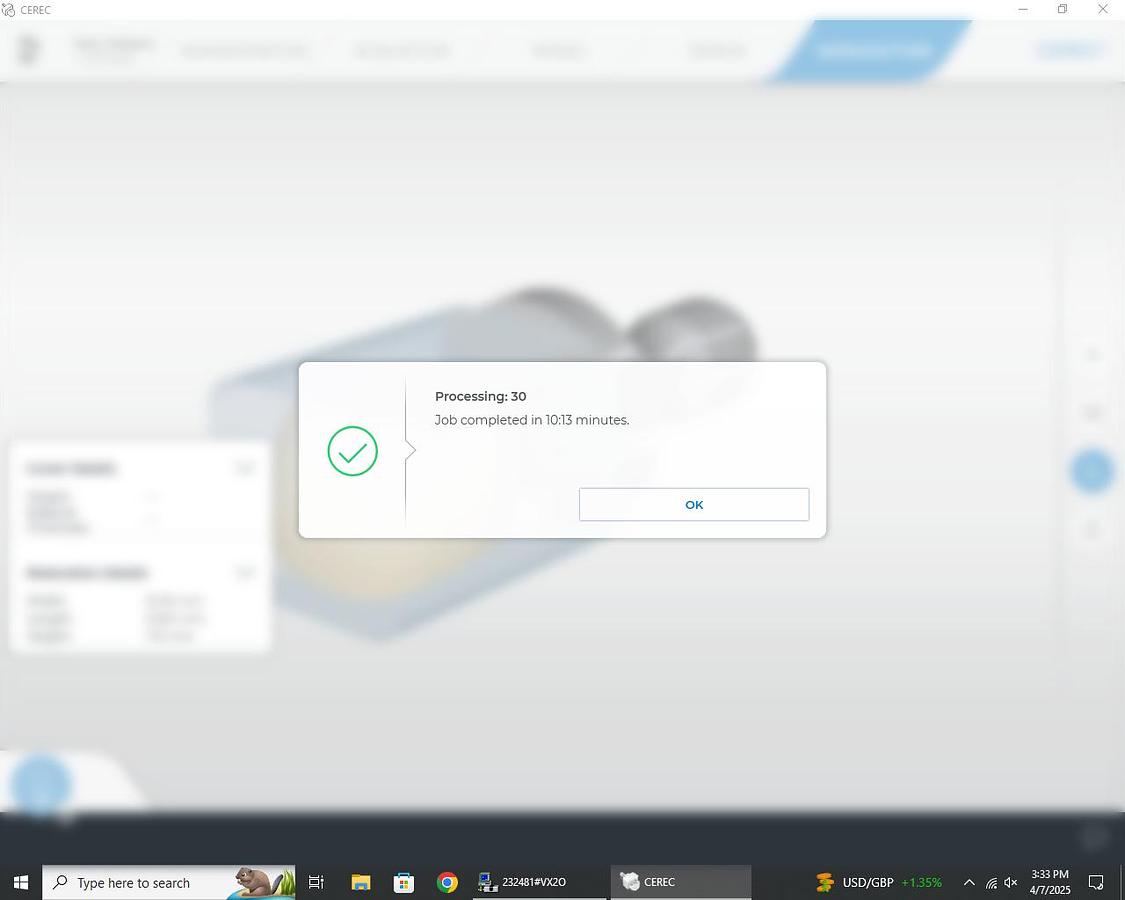Click the green checkmark success icon
The height and width of the screenshot is (900, 1125).
[352, 451]
